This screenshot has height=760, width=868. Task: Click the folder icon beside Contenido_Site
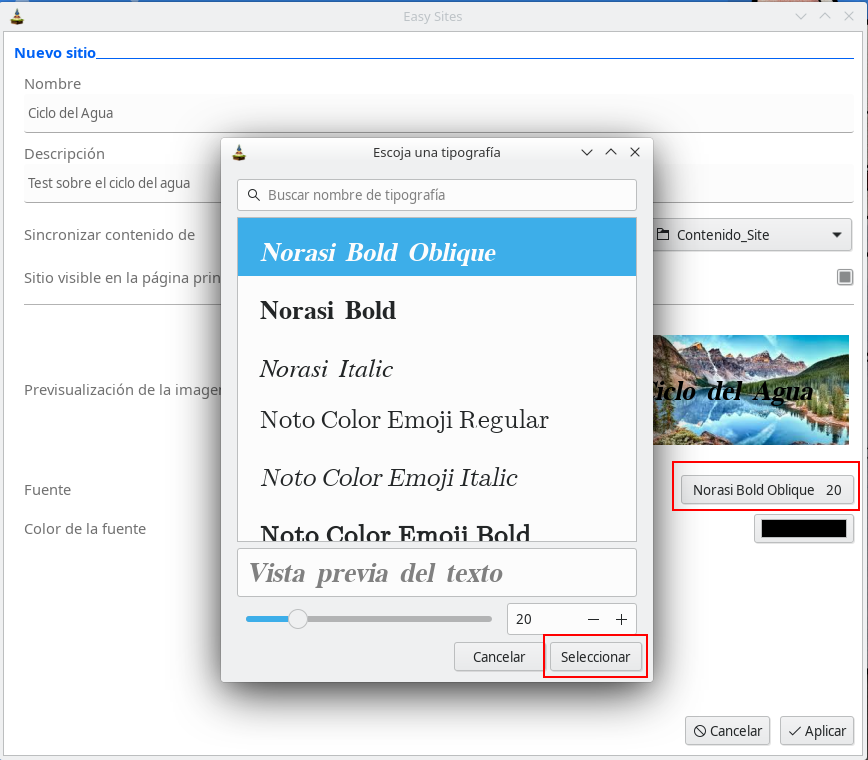pos(663,235)
